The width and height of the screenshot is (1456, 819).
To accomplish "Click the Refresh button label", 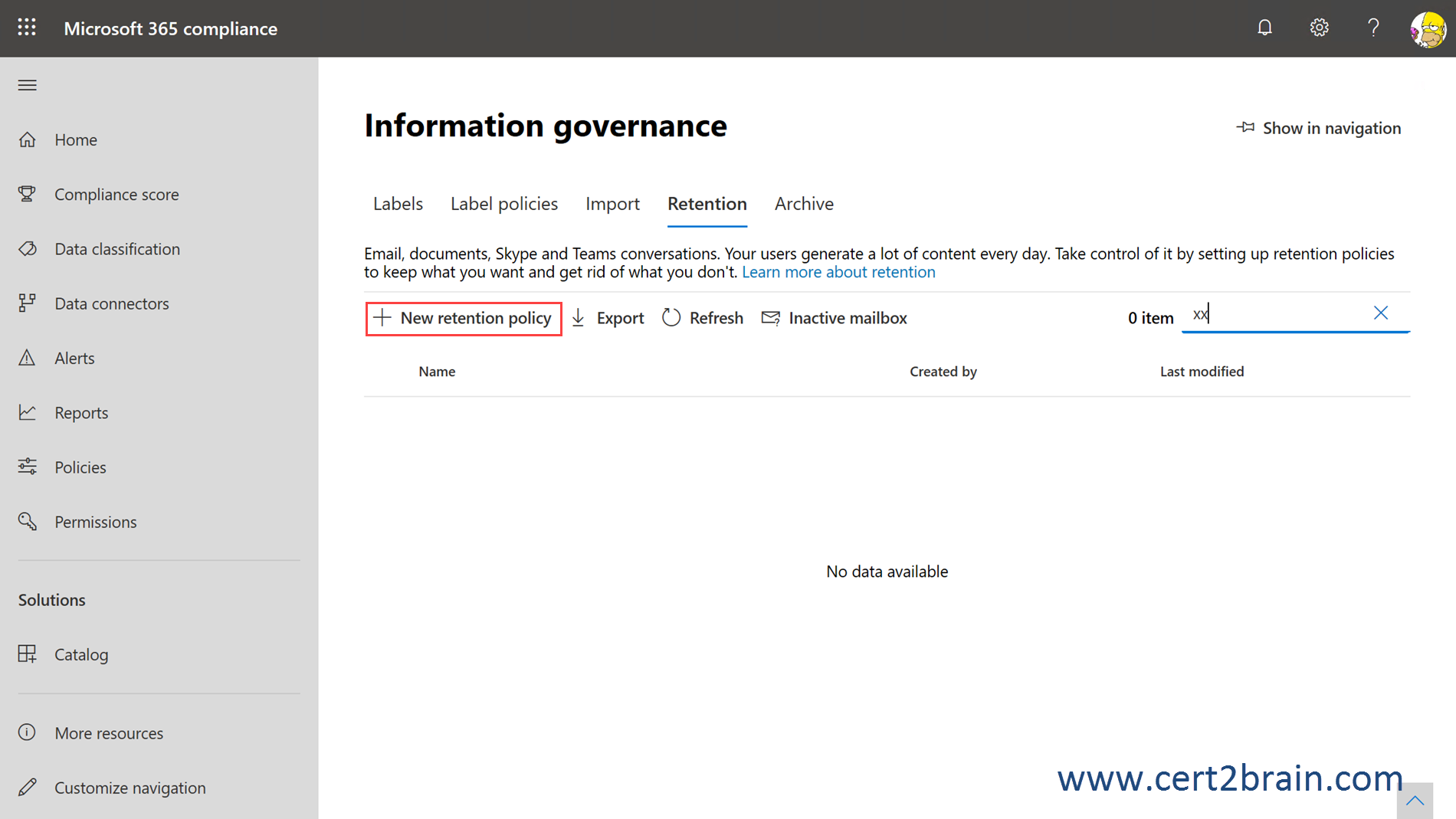I will [717, 318].
